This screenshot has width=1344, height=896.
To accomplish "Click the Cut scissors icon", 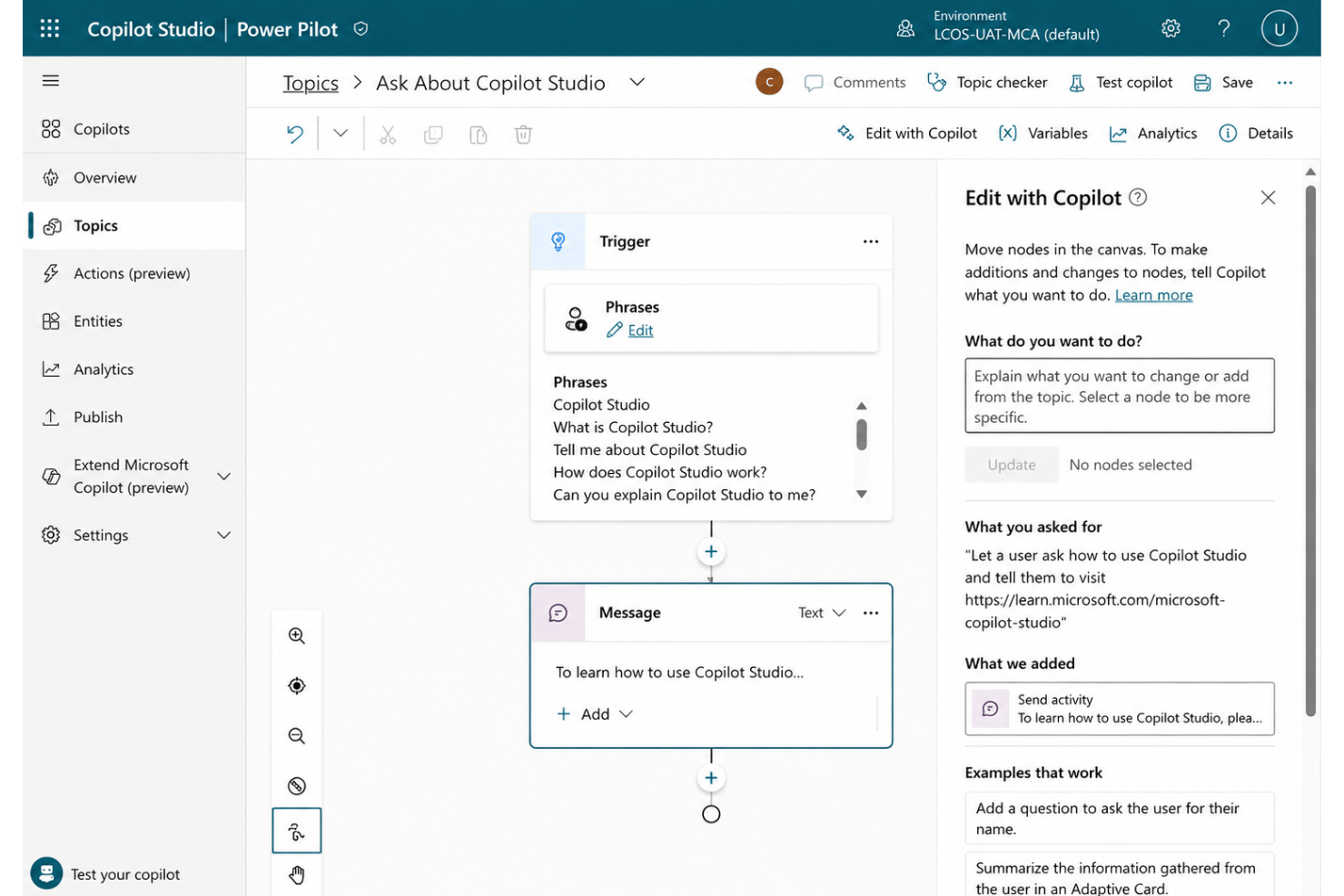I will tap(388, 134).
